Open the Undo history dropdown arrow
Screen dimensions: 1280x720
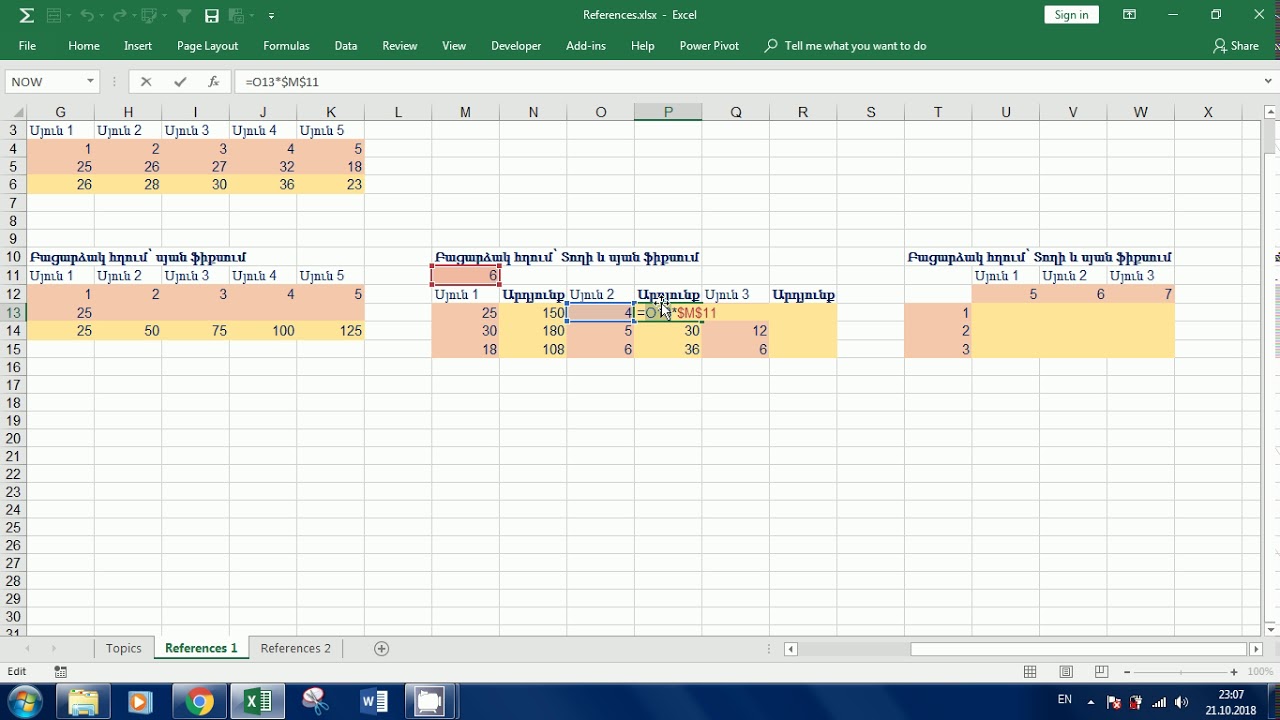tap(102, 16)
